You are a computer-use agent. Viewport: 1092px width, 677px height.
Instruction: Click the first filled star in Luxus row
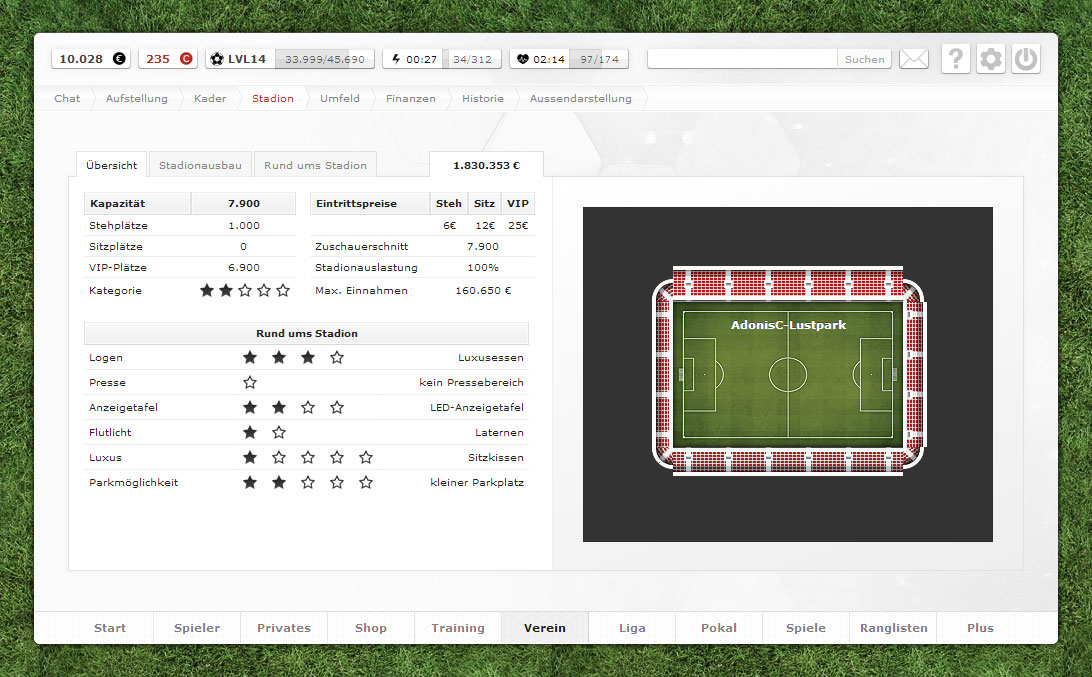[x=250, y=458]
